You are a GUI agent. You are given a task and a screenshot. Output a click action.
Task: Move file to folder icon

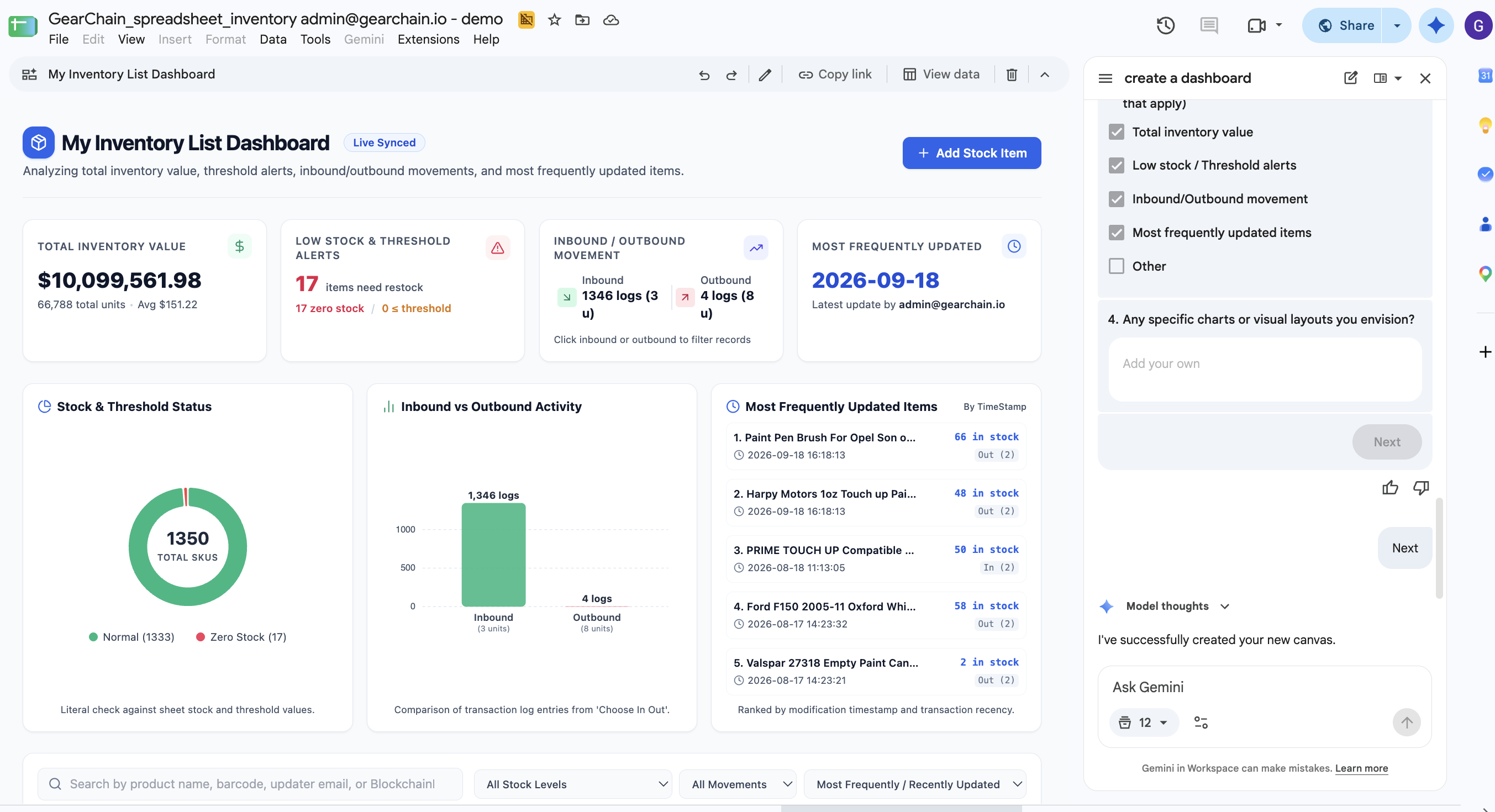point(582,20)
